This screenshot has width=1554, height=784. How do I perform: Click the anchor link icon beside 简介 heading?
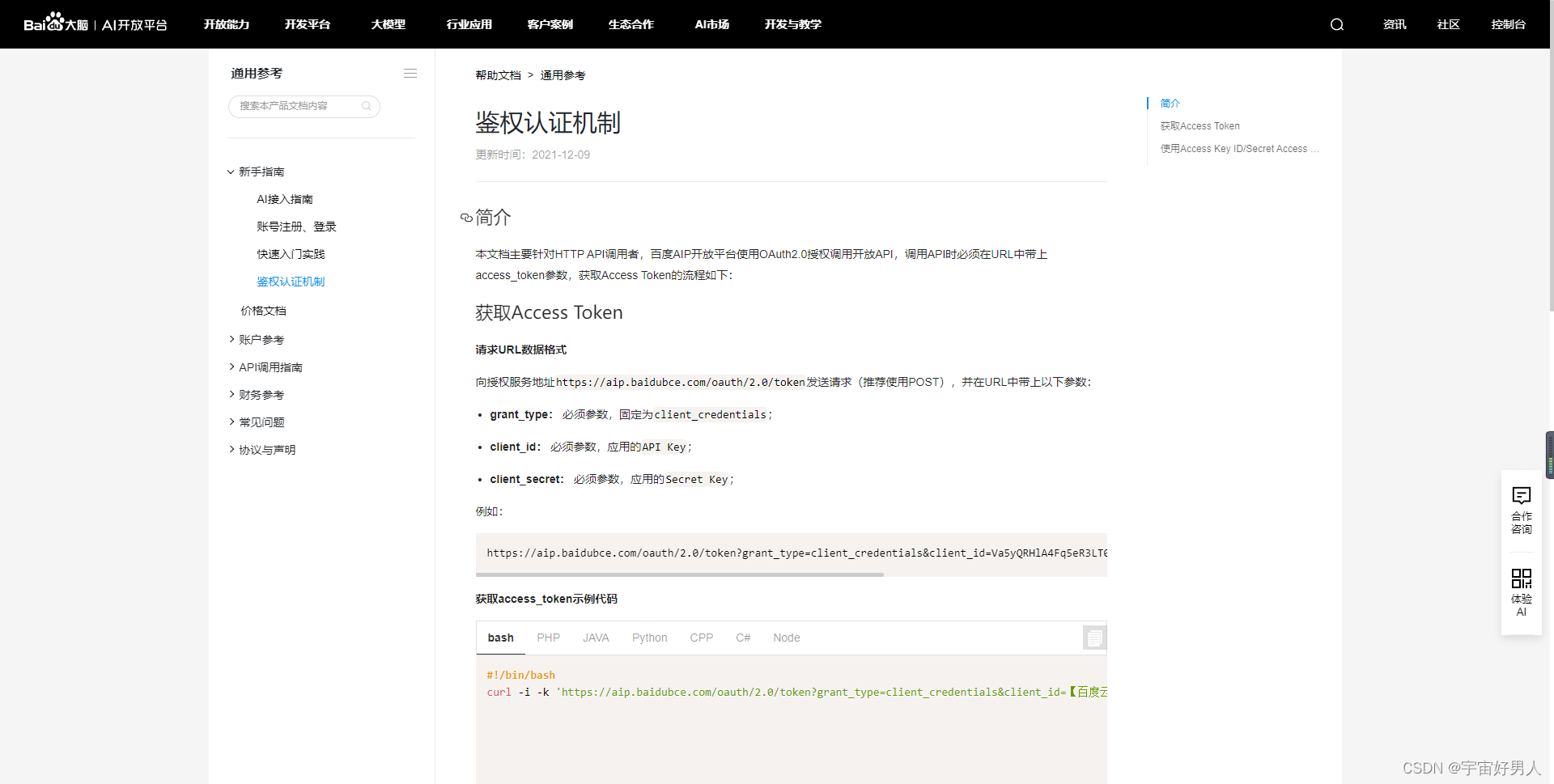point(466,218)
